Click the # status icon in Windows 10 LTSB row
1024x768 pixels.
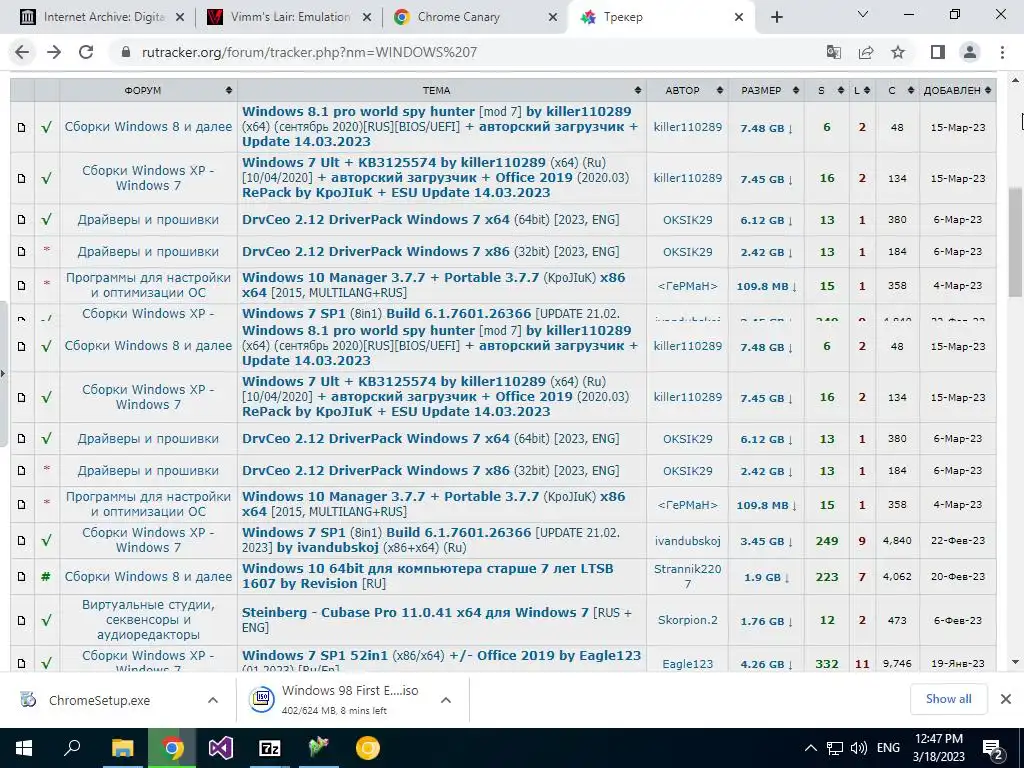(x=46, y=577)
